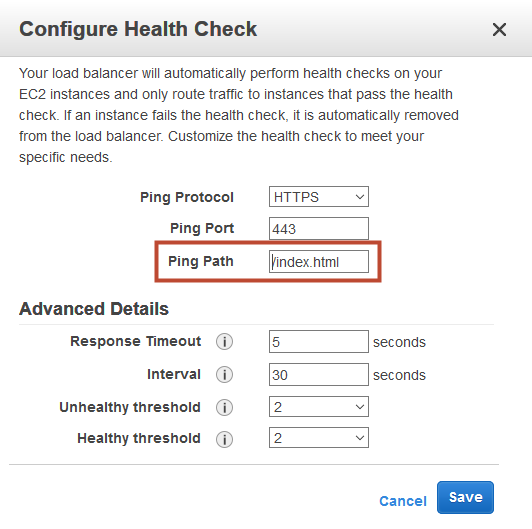Select the Response Timeout input field
532x529 pixels.
[319, 341]
